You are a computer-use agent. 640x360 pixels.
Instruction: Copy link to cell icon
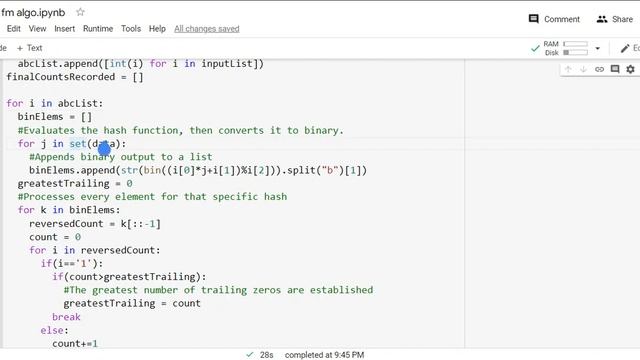[599, 69]
